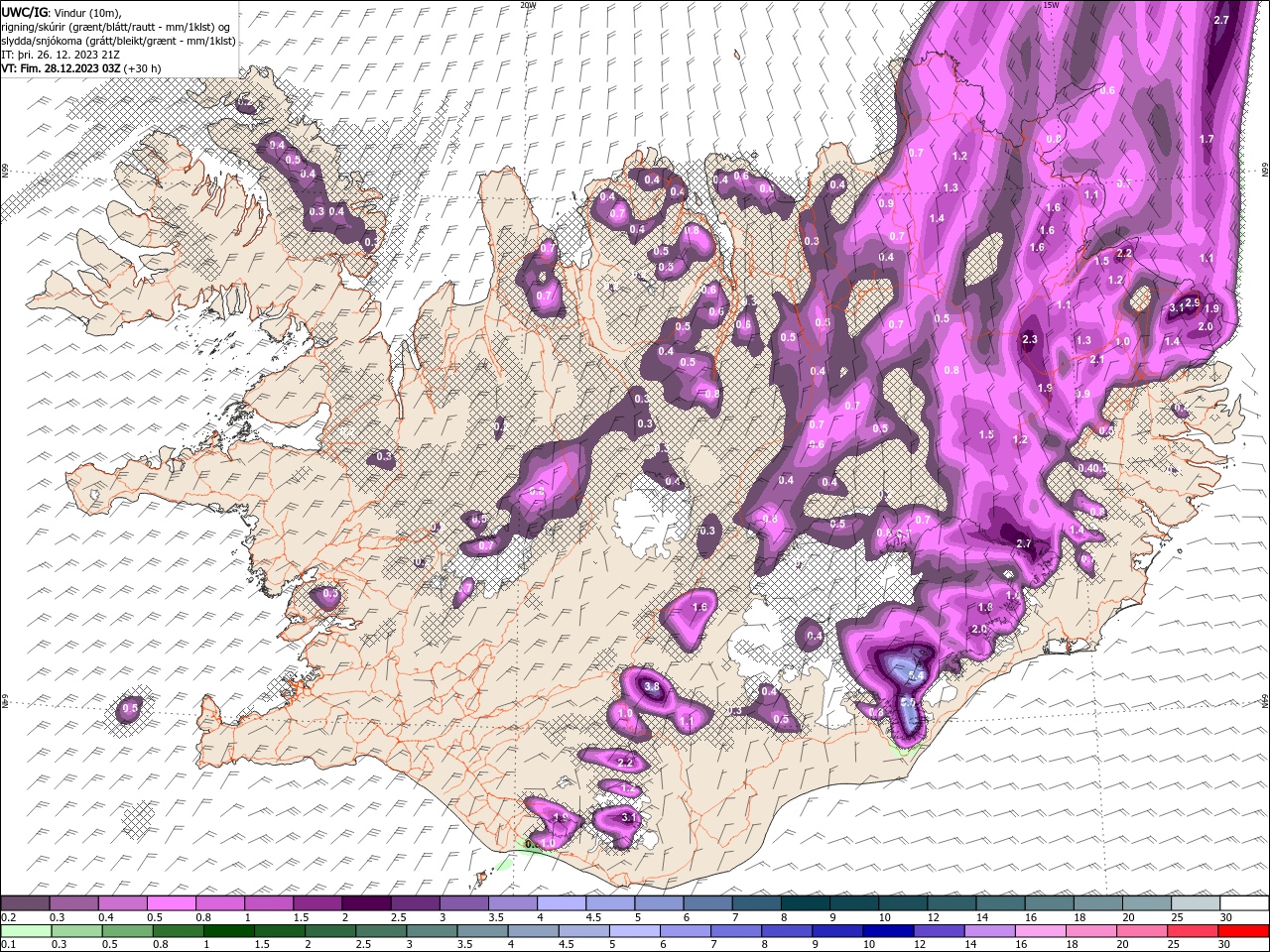
Task: Select the upper legend swatch labeled 18
Action: tap(1097, 902)
